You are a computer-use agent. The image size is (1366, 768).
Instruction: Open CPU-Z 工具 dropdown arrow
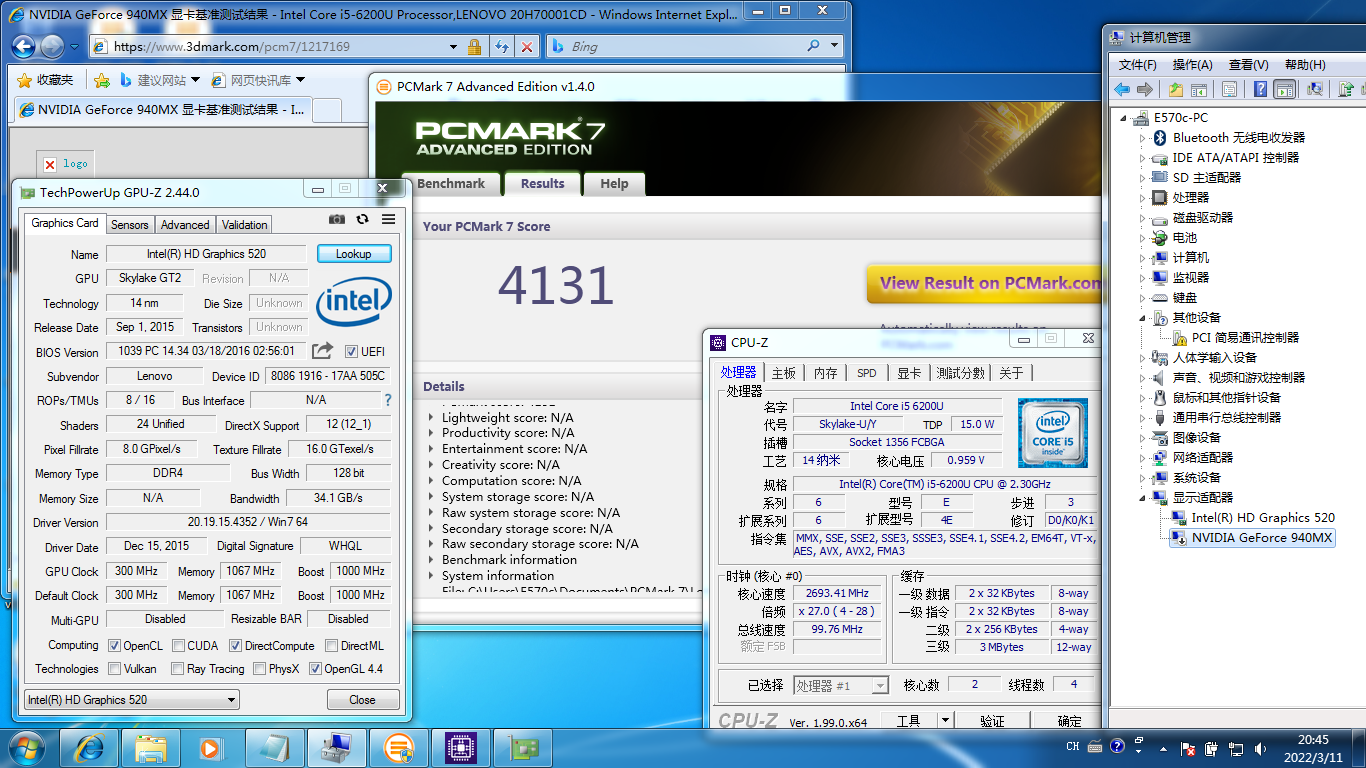click(x=944, y=720)
